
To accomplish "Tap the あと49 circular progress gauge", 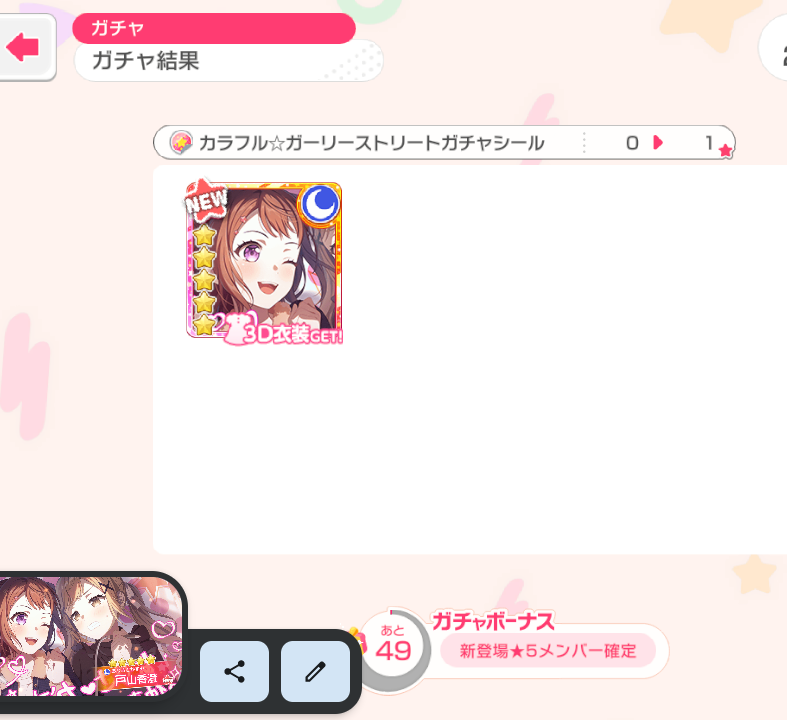I will [393, 649].
